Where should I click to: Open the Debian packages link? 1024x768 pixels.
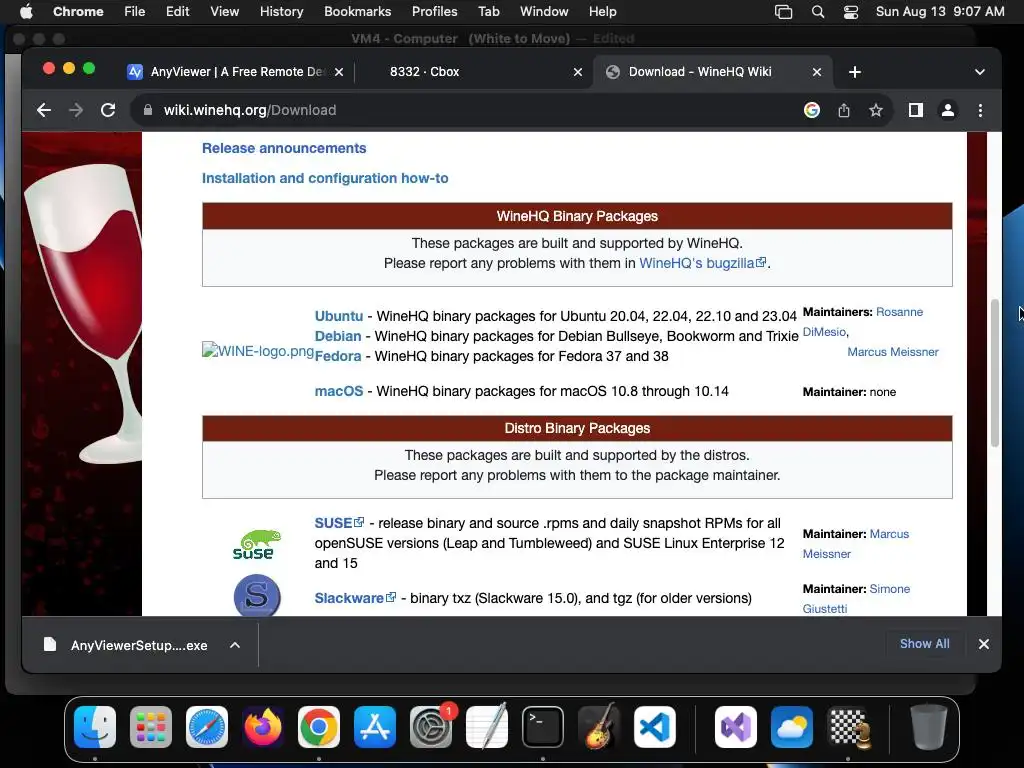point(338,336)
